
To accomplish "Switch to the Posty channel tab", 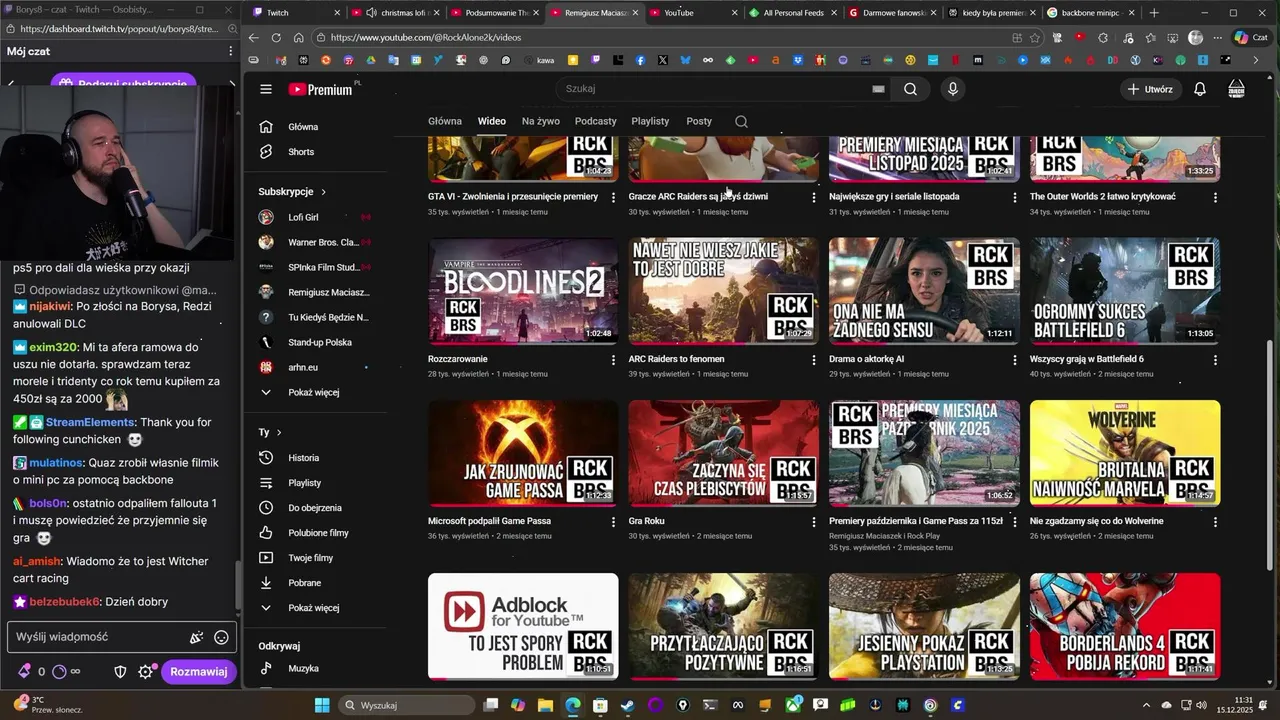I will 699,121.
